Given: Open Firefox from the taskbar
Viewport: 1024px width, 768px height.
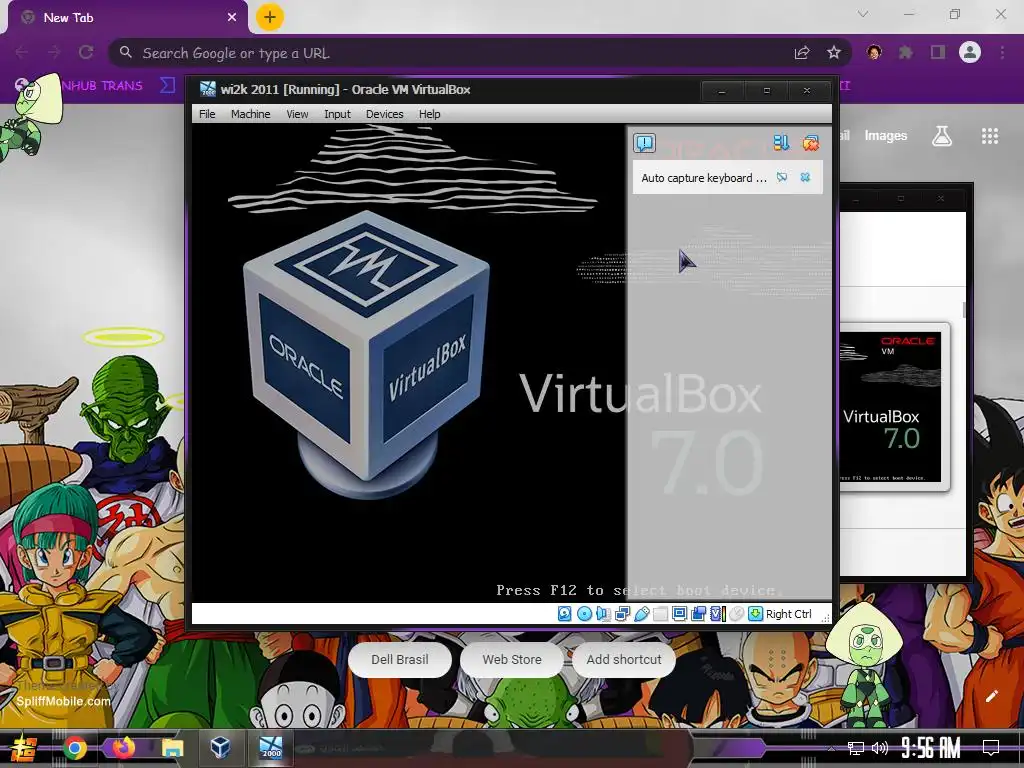Looking at the screenshot, I should 123,747.
